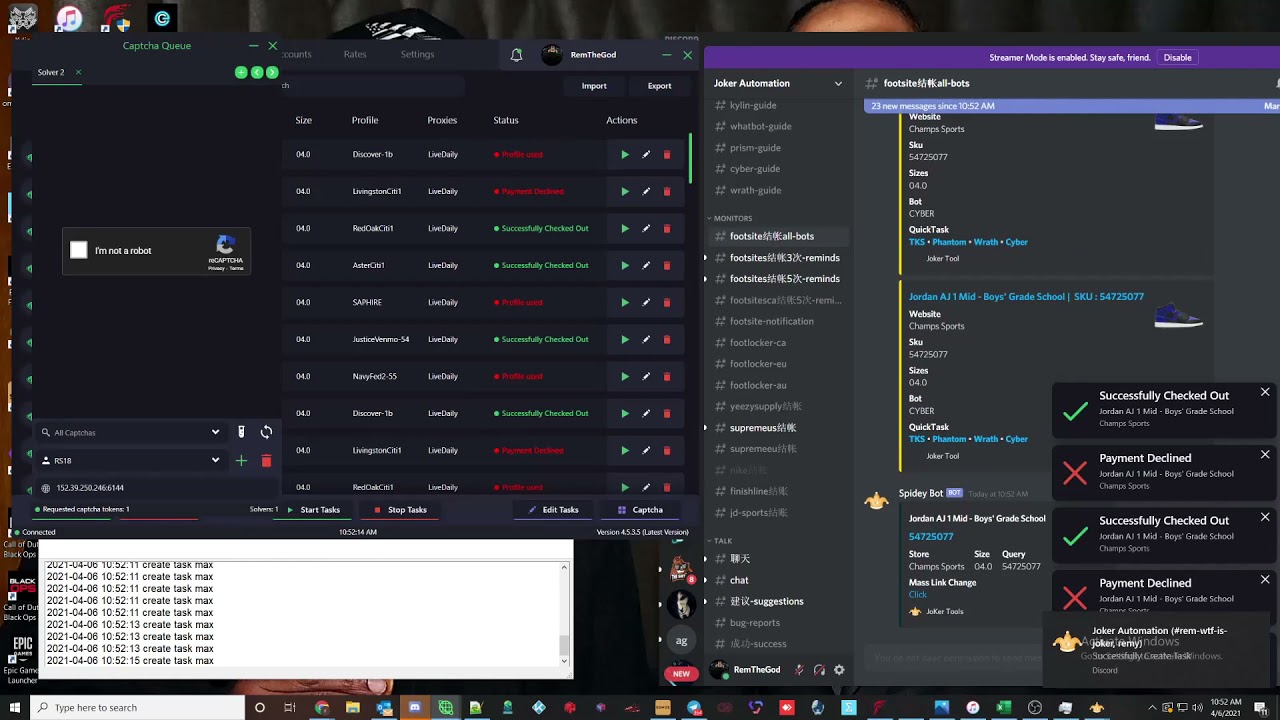Click green add-solver plus button in Captcha Queue
Image resolution: width=1280 pixels, height=720 pixels.
point(241,72)
